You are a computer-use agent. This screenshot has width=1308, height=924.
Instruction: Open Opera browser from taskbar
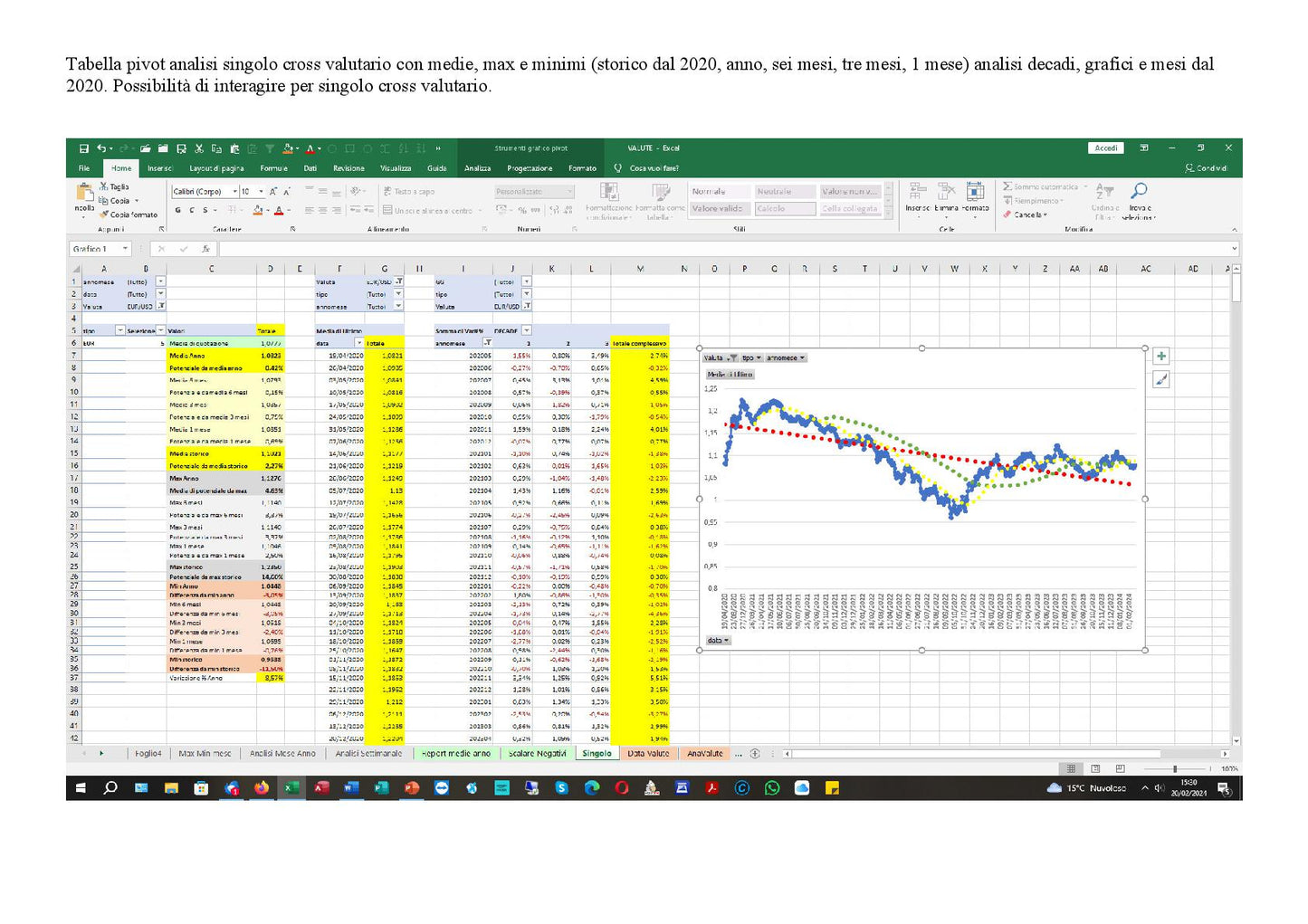tap(622, 788)
